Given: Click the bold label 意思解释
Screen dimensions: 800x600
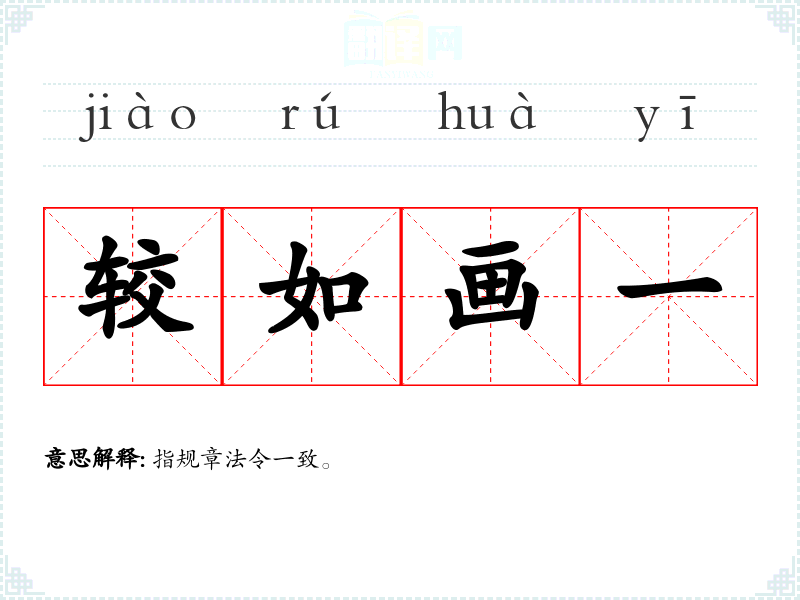Looking at the screenshot, I should point(91,458).
